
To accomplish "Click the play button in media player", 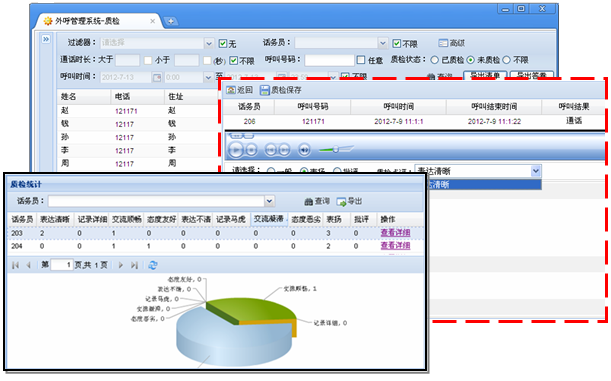I will click(x=236, y=150).
